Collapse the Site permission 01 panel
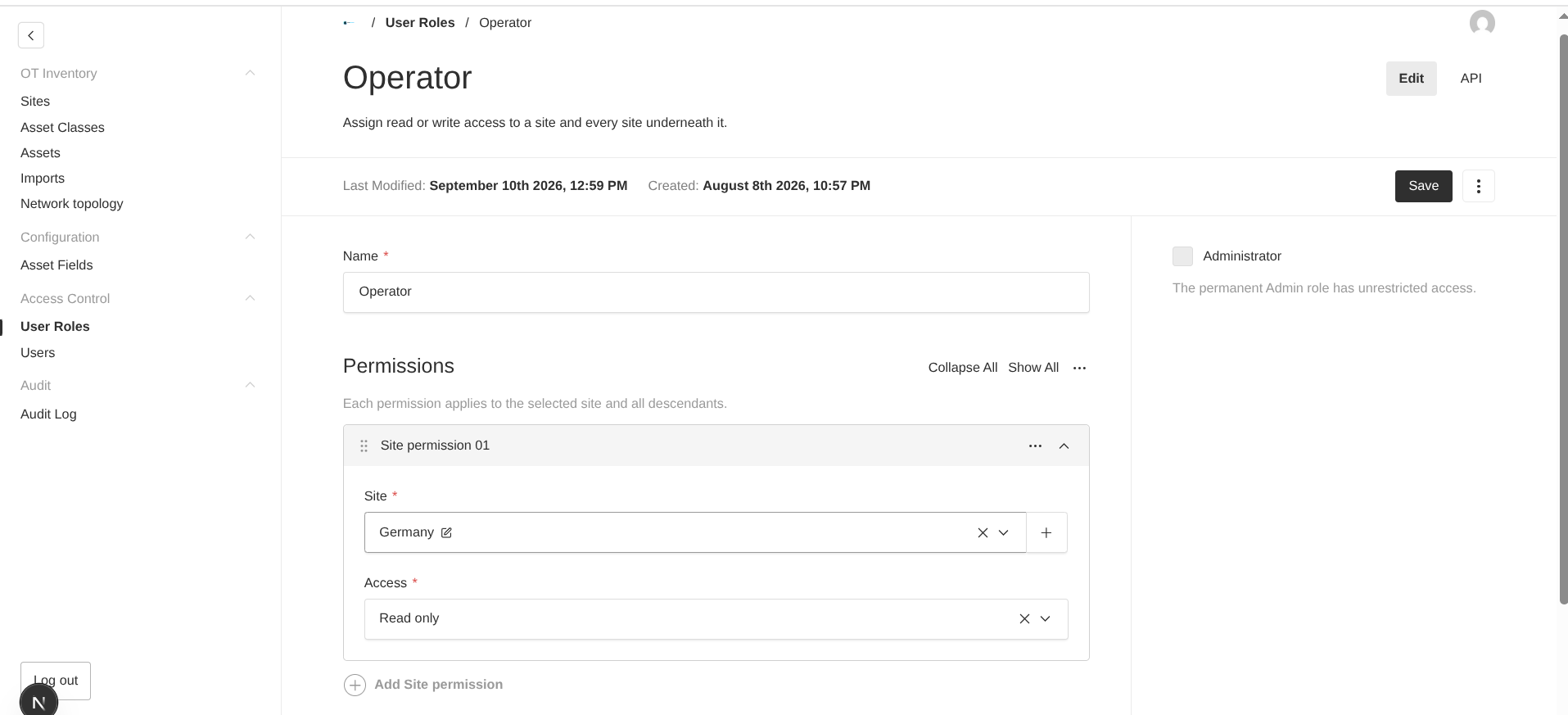This screenshot has width=1568, height=715. (1064, 446)
